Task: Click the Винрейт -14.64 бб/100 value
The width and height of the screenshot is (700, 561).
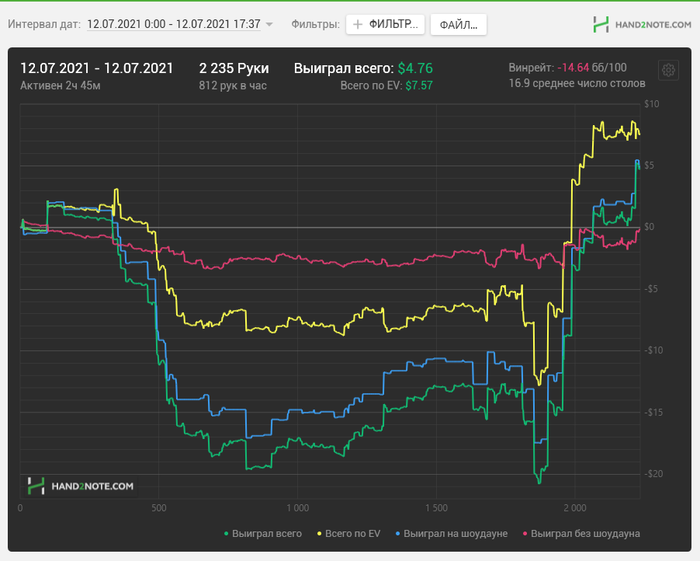Action: pos(567,68)
